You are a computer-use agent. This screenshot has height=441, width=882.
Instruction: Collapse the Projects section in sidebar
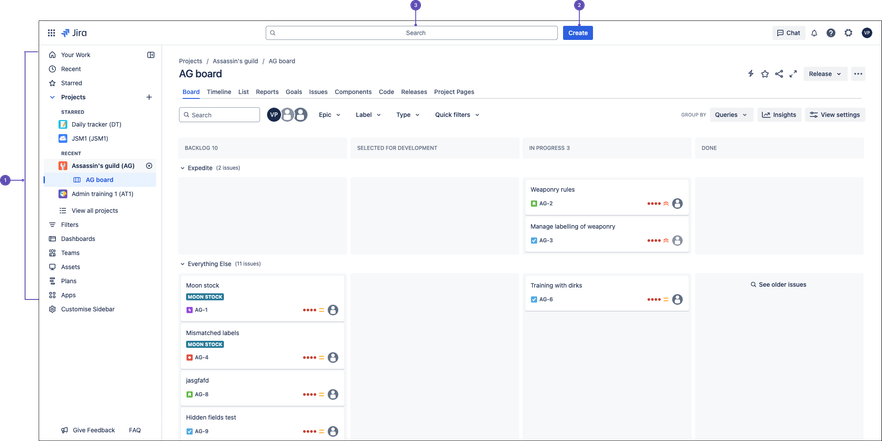coord(52,97)
